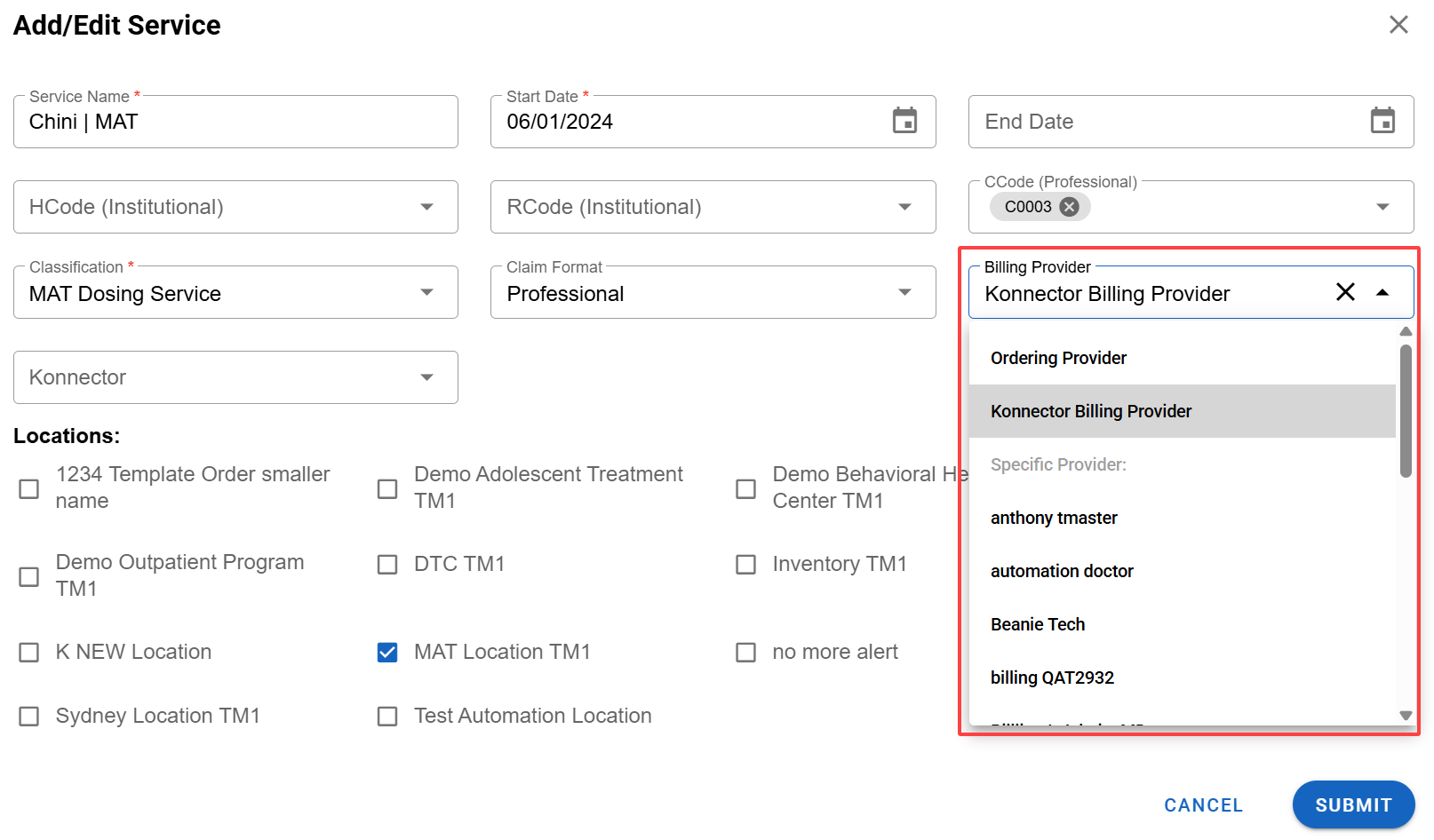Select Ordering Provider from the list
Viewport: 1434px width, 840px height.
(1058, 358)
